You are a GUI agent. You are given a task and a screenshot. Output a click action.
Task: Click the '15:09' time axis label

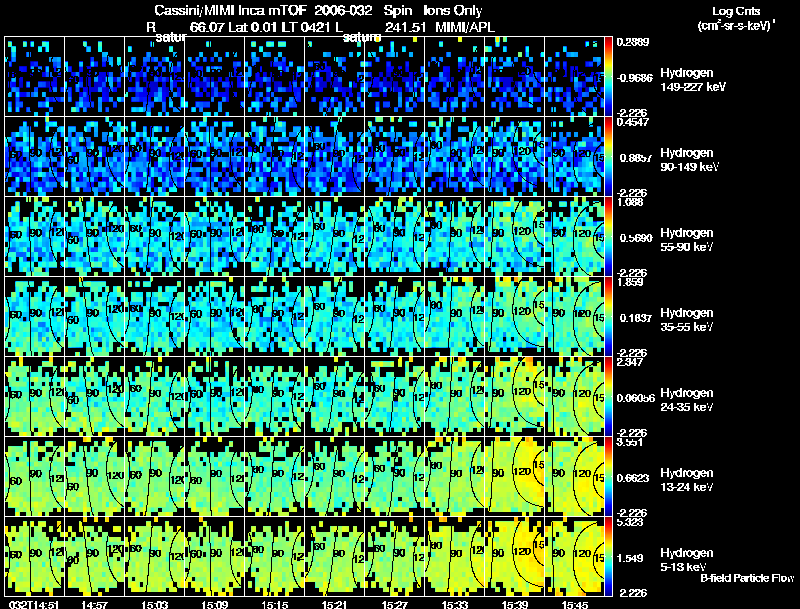click(x=215, y=605)
